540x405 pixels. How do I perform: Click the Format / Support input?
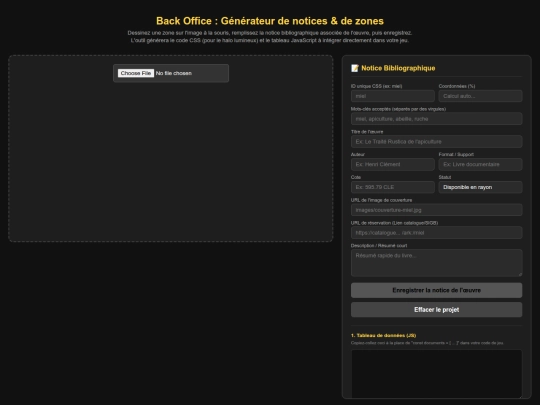point(480,164)
